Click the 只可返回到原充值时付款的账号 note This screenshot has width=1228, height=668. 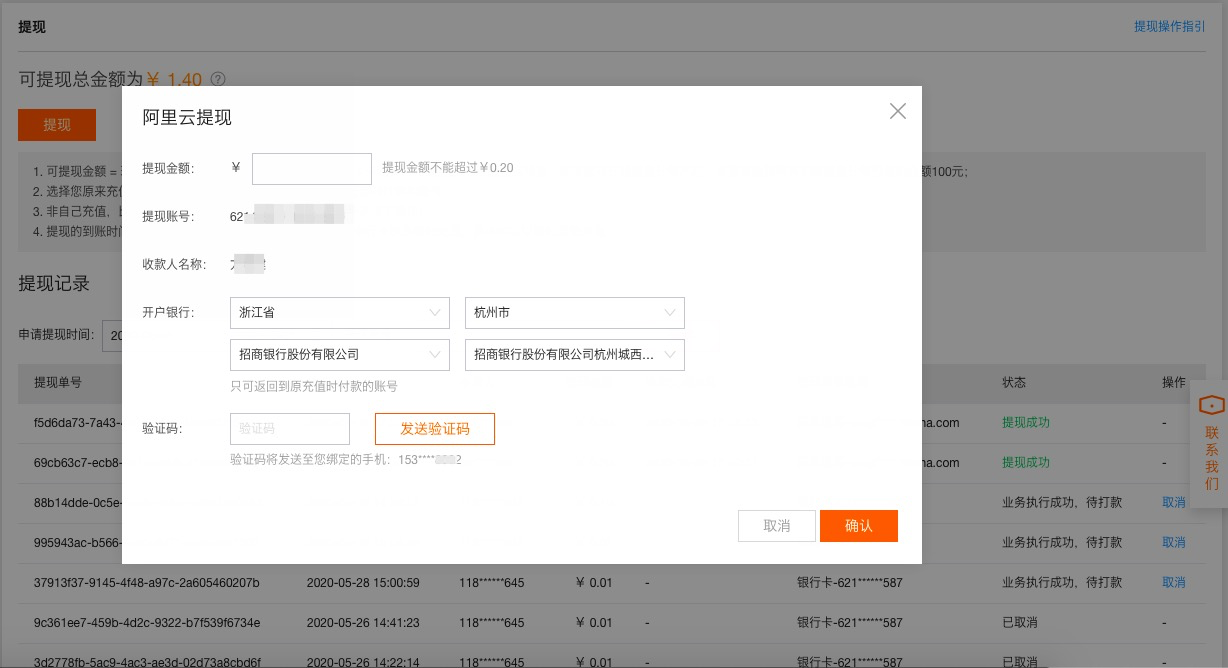tap(314, 386)
